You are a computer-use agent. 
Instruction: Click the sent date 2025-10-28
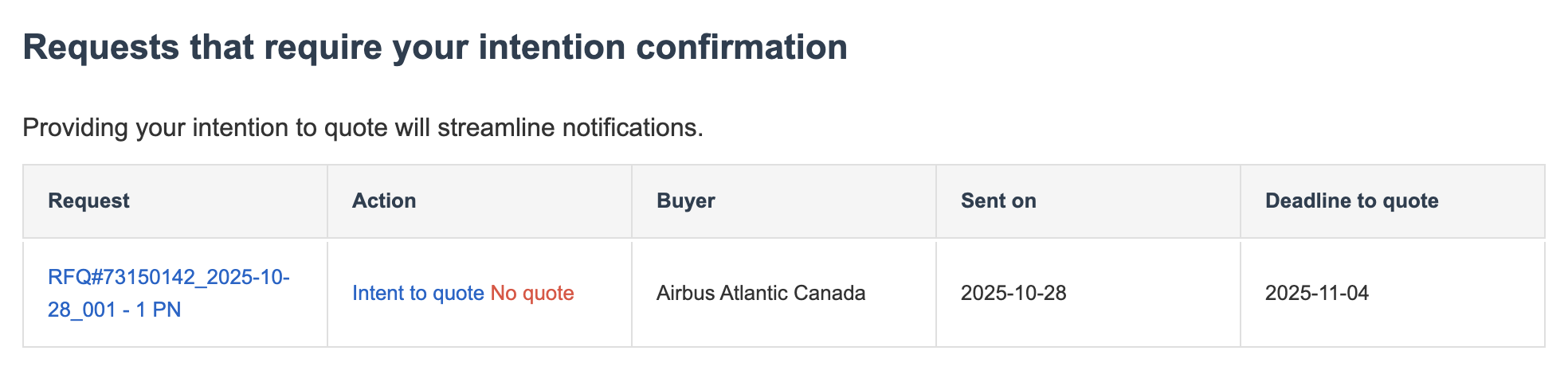[1013, 294]
